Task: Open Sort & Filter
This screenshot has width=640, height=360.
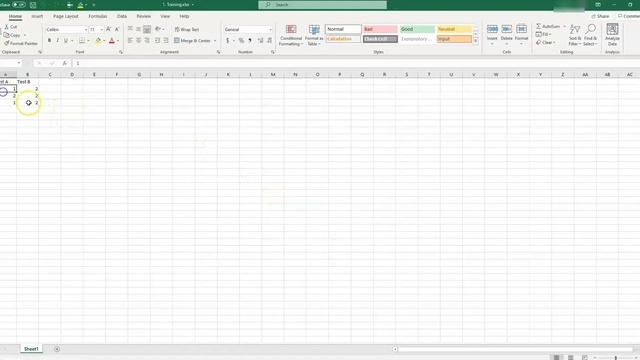Action: coord(575,35)
